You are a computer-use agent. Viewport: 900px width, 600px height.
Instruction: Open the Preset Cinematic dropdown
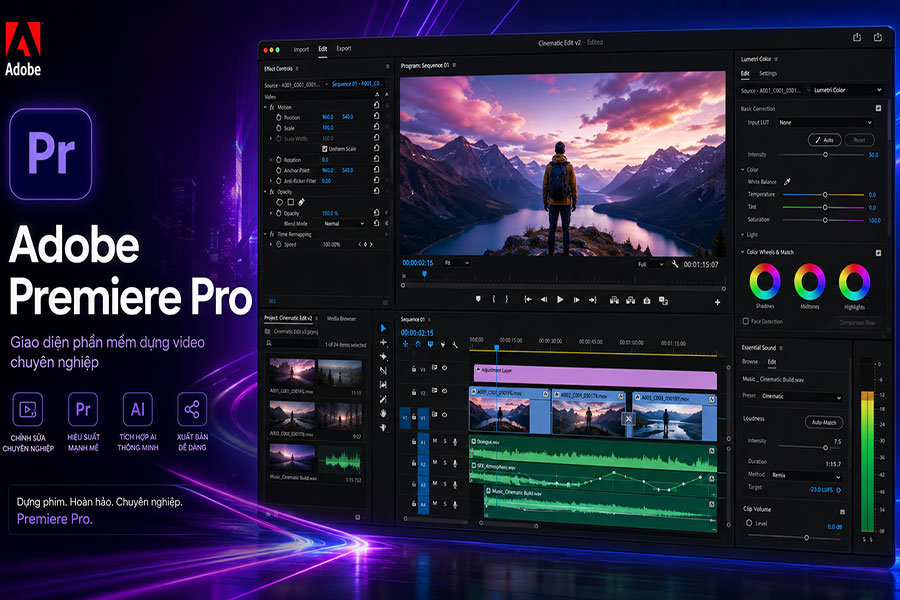pos(802,396)
